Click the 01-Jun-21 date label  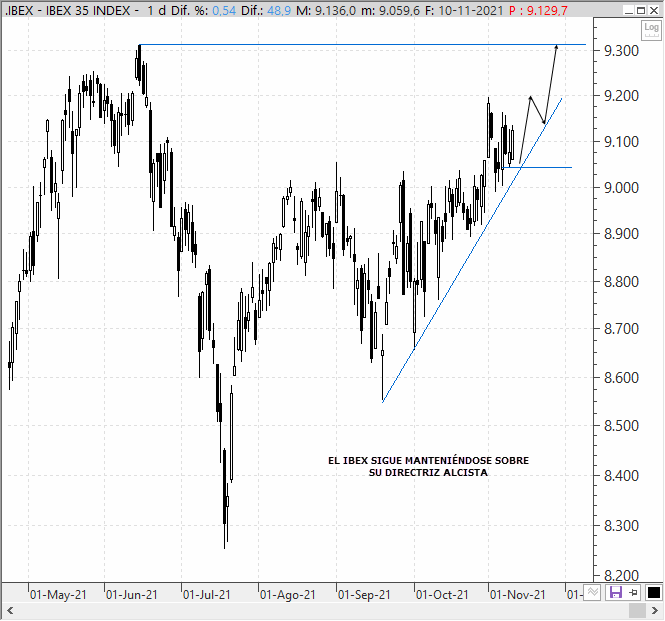[131, 595]
